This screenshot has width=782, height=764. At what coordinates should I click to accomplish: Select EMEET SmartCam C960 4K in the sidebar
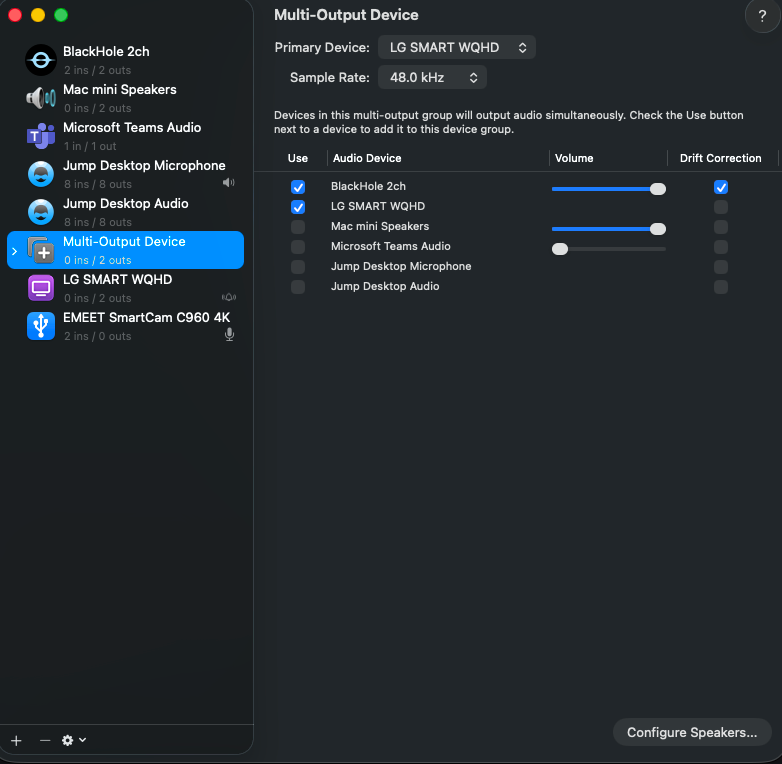pyautogui.click(x=125, y=326)
